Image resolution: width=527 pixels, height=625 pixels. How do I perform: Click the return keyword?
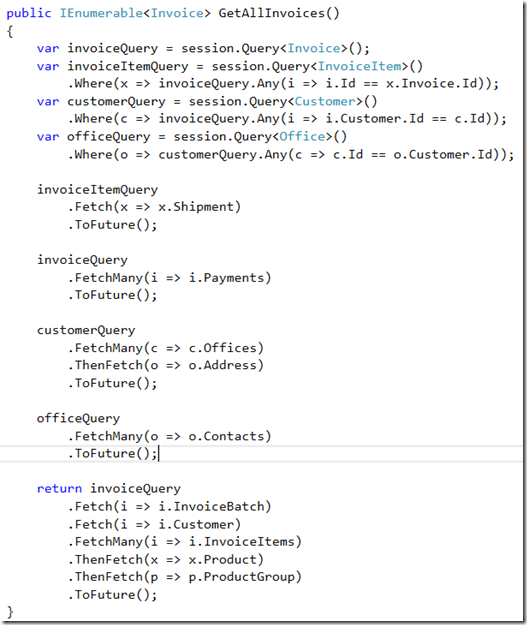(59, 489)
